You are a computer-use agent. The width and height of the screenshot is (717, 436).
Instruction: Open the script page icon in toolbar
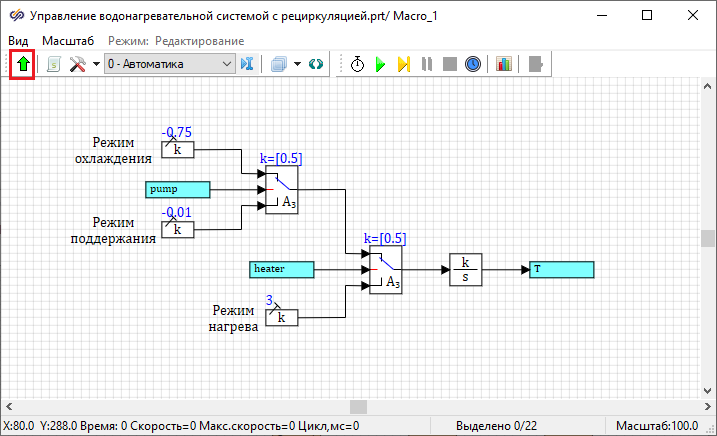[53, 64]
